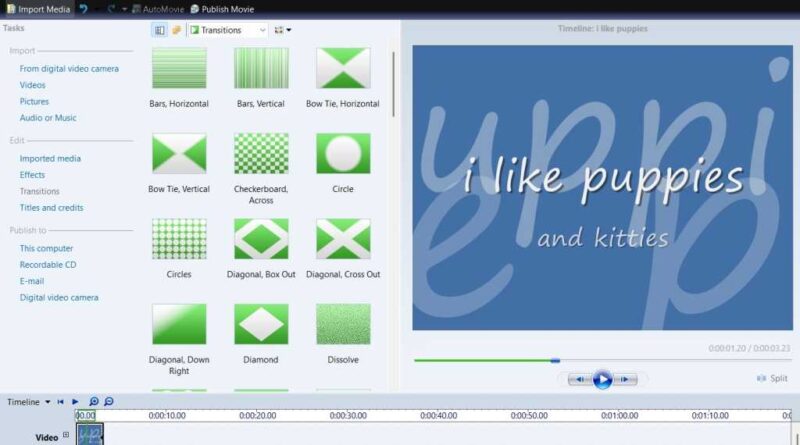The height and width of the screenshot is (445, 800).
Task: Rewind the timeline to start
Action: pos(60,402)
